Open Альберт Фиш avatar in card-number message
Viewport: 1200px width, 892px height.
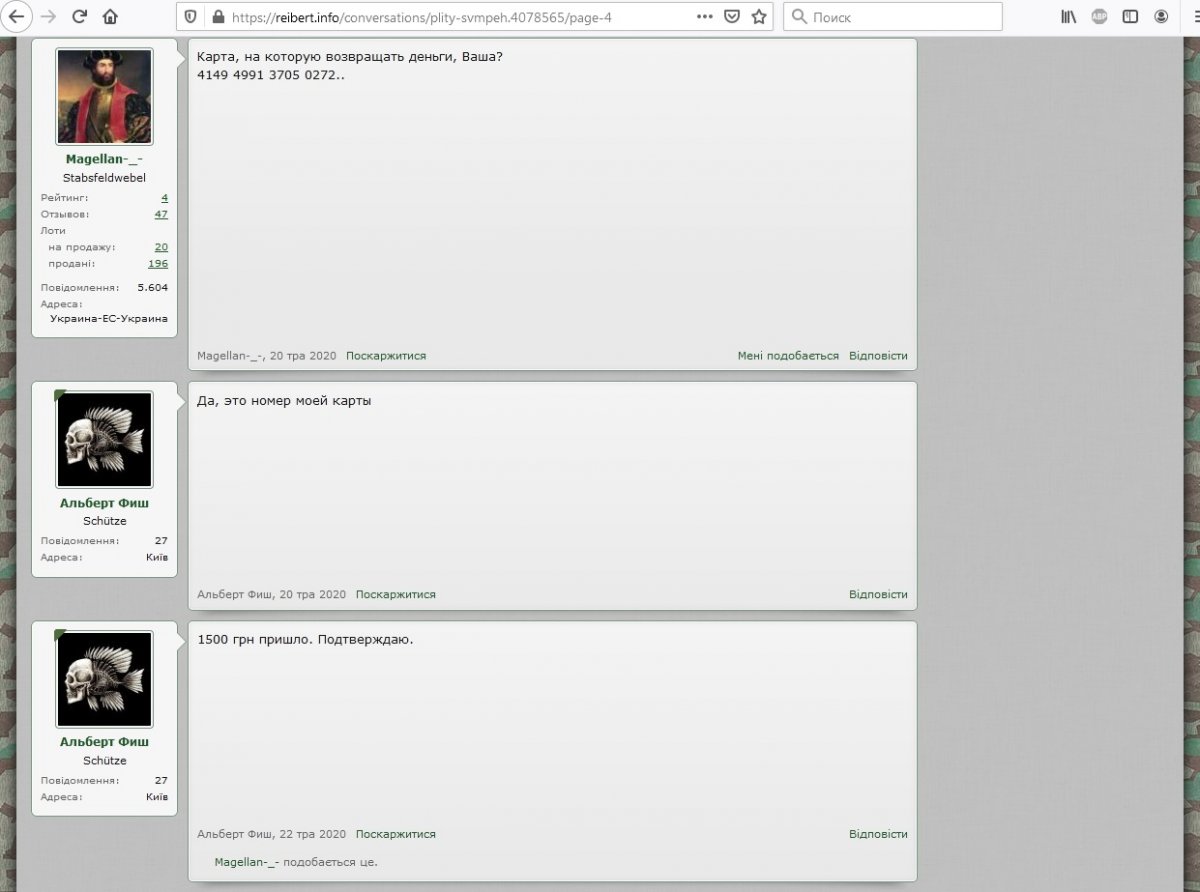tap(104, 440)
